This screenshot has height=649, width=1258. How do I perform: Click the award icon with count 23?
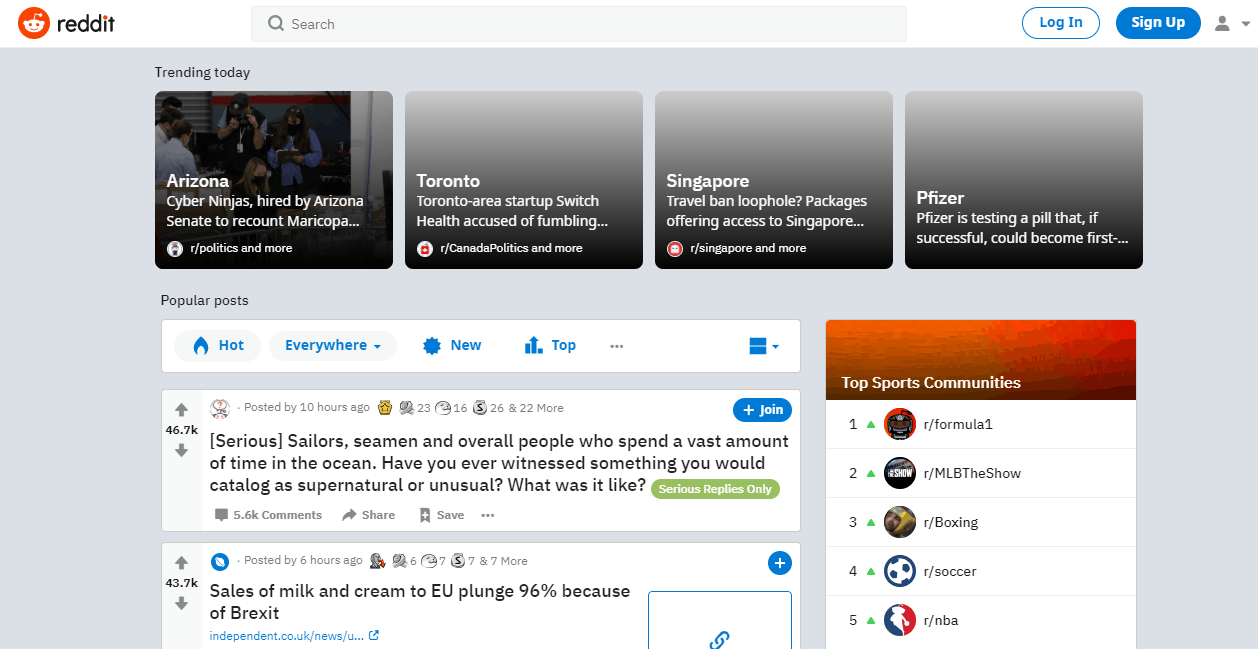coord(407,407)
